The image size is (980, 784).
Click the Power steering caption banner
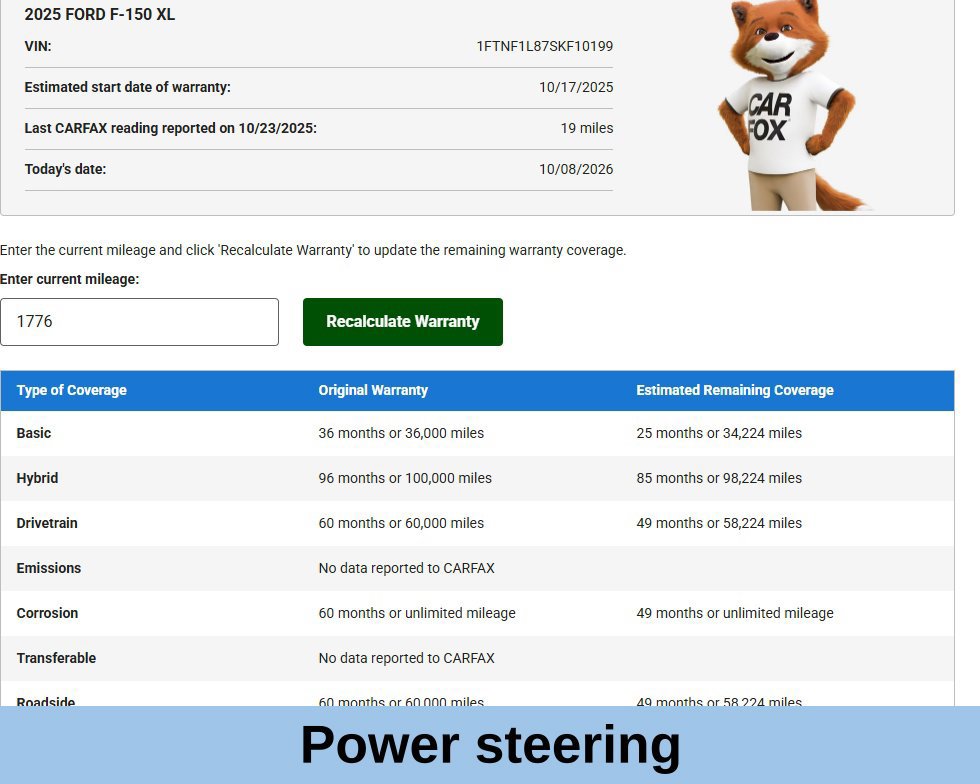coord(490,745)
